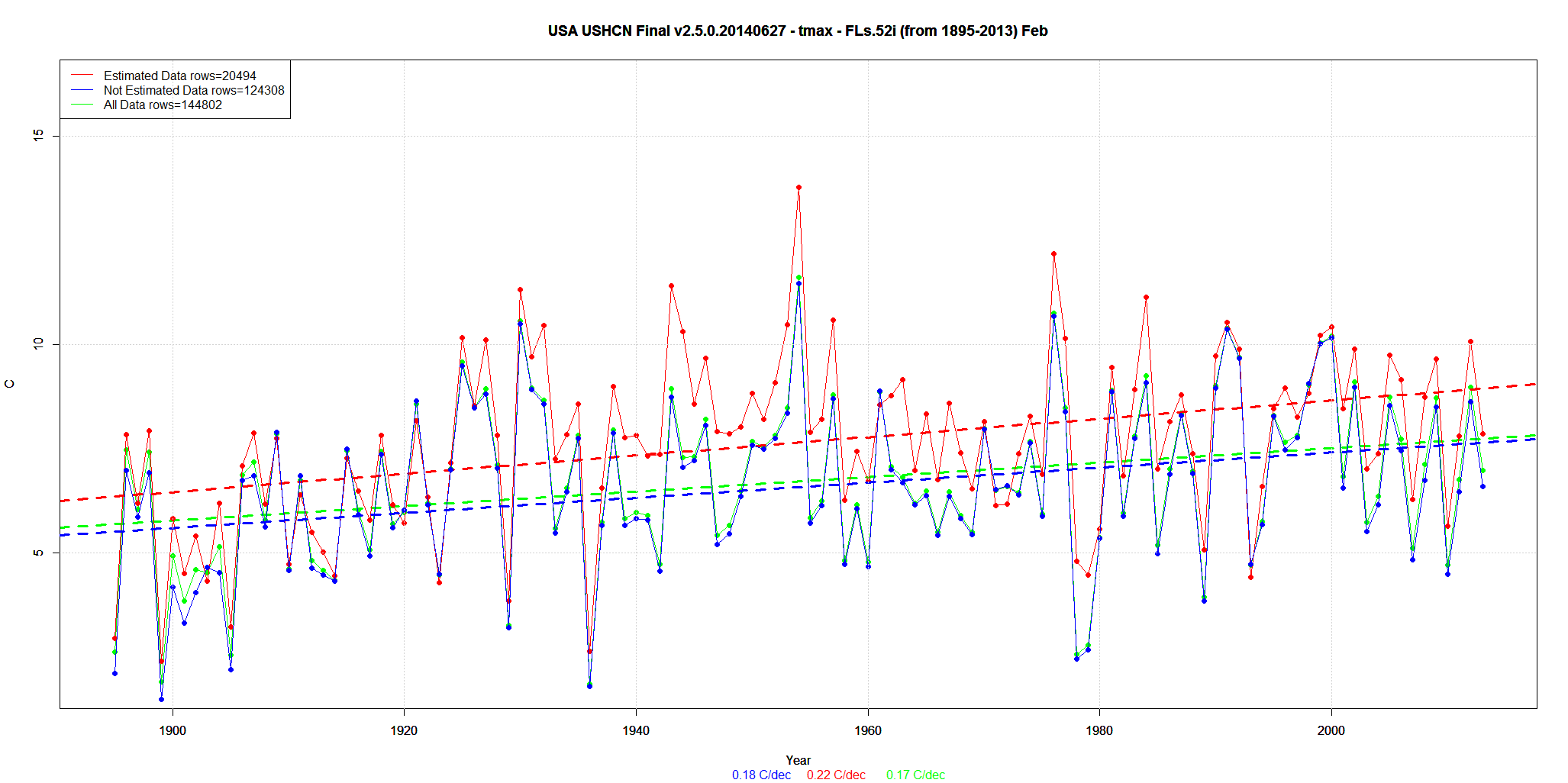Click the chart title text
The image size is (1568, 783).
(x=797, y=31)
